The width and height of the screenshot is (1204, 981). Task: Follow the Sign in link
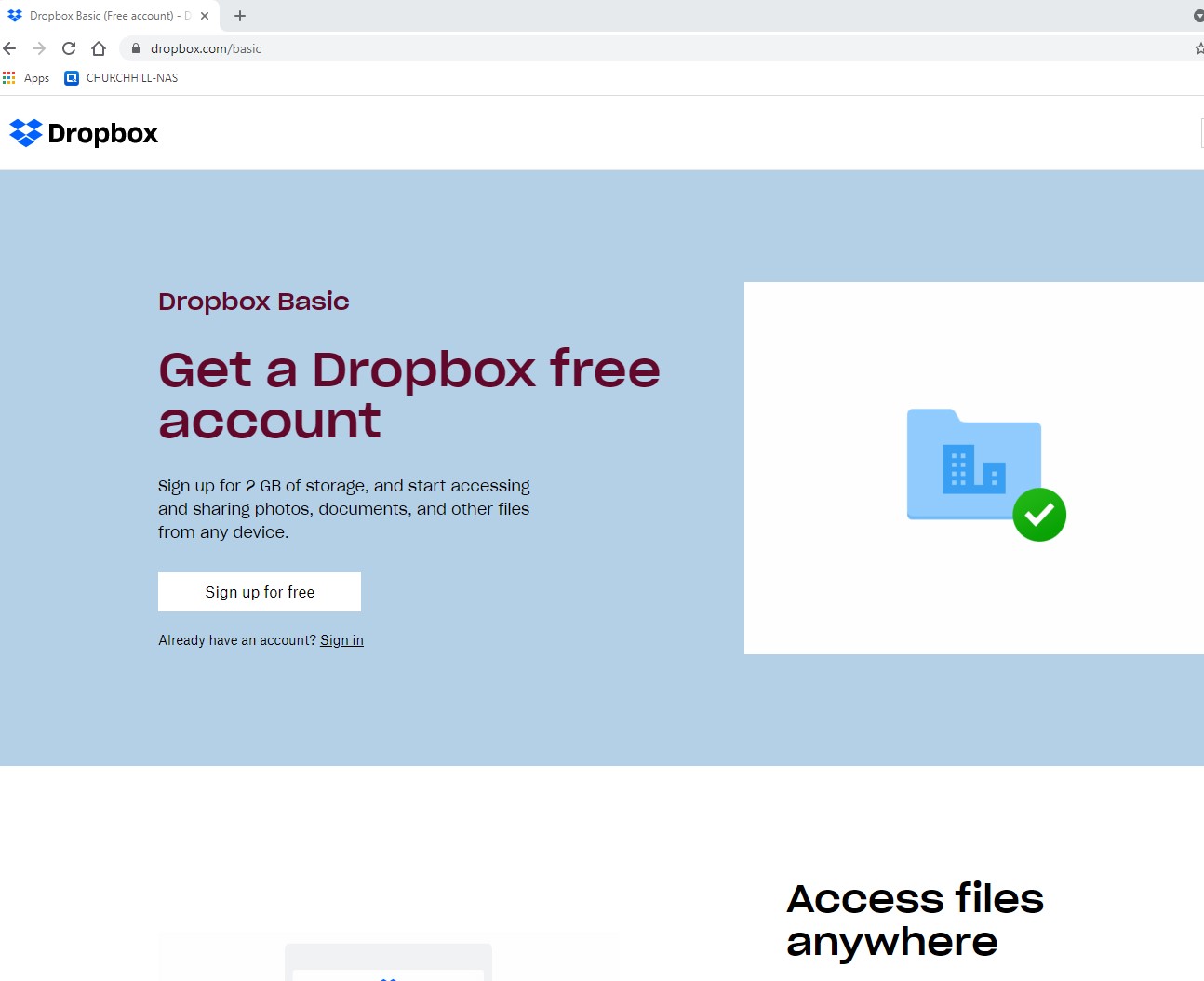(341, 640)
